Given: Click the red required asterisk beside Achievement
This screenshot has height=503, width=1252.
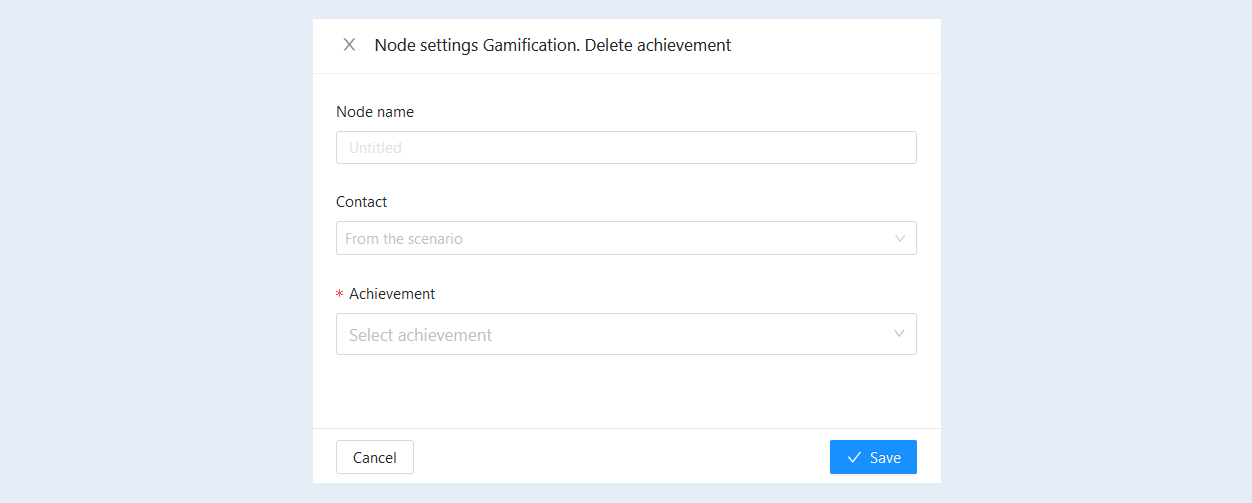Looking at the screenshot, I should [340, 295].
